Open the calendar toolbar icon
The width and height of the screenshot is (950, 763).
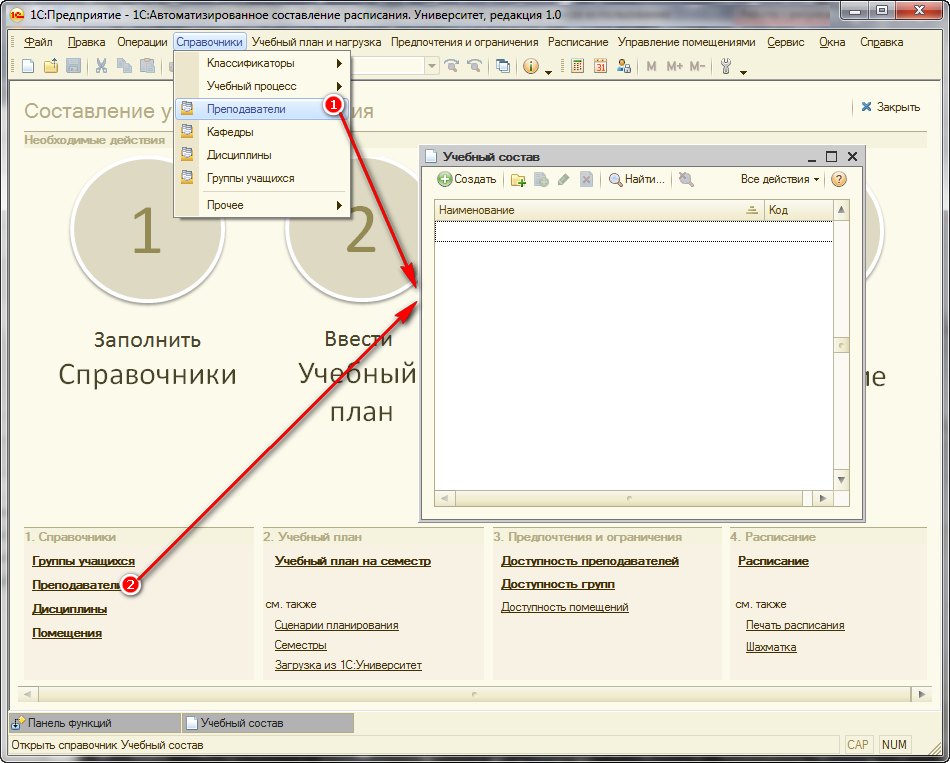point(601,66)
